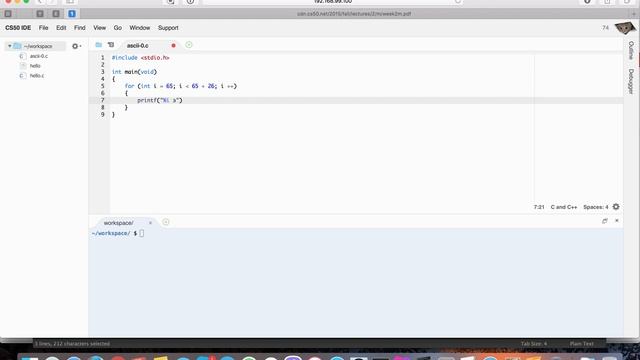Select the hello file in the workspace tree
Image resolution: width=640 pixels, height=360 pixels.
pyautogui.click(x=35, y=66)
